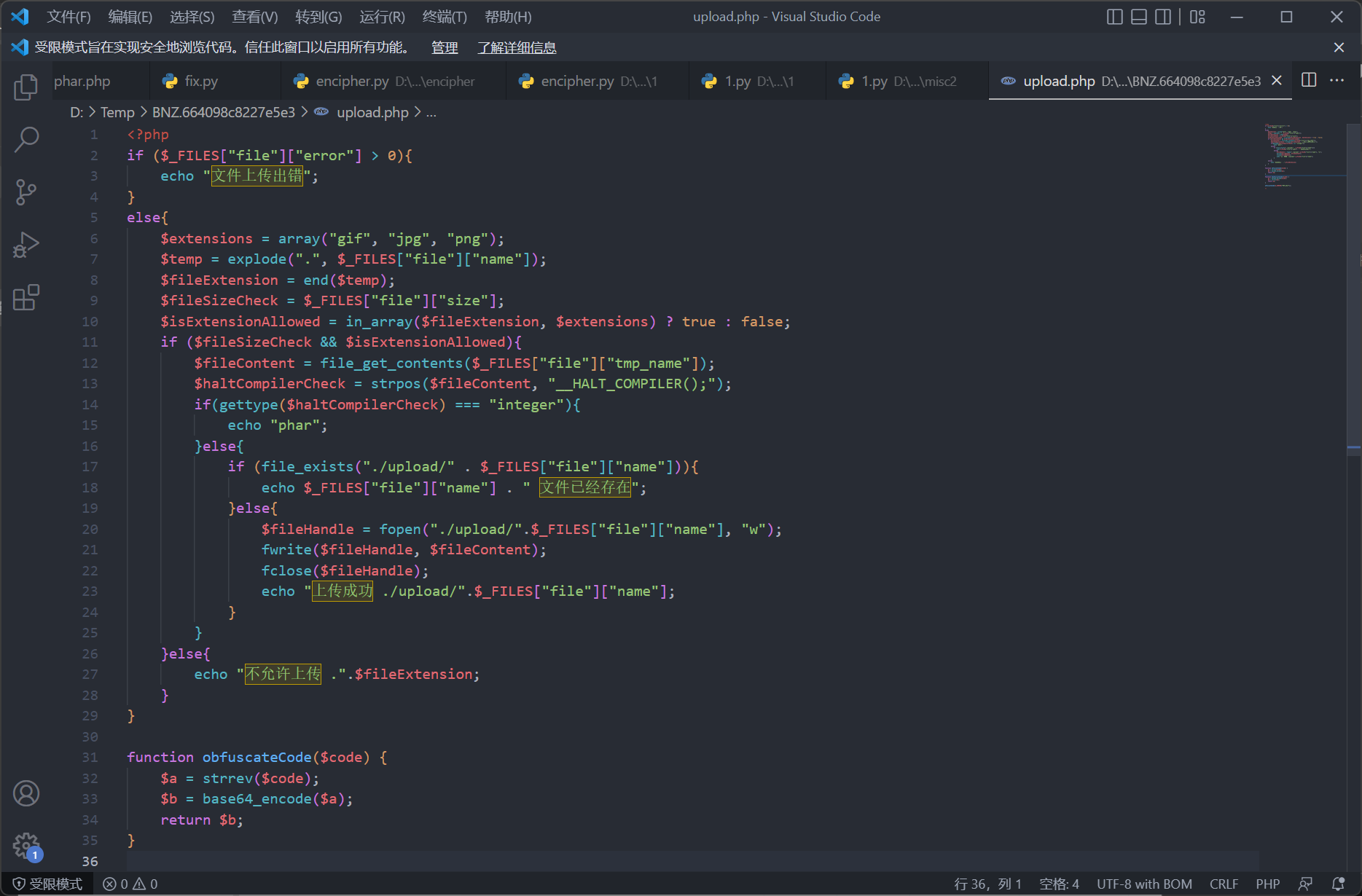Screen dimensions: 1362x896
Task: Close the upload.php editor tab
Action: coord(1277,81)
